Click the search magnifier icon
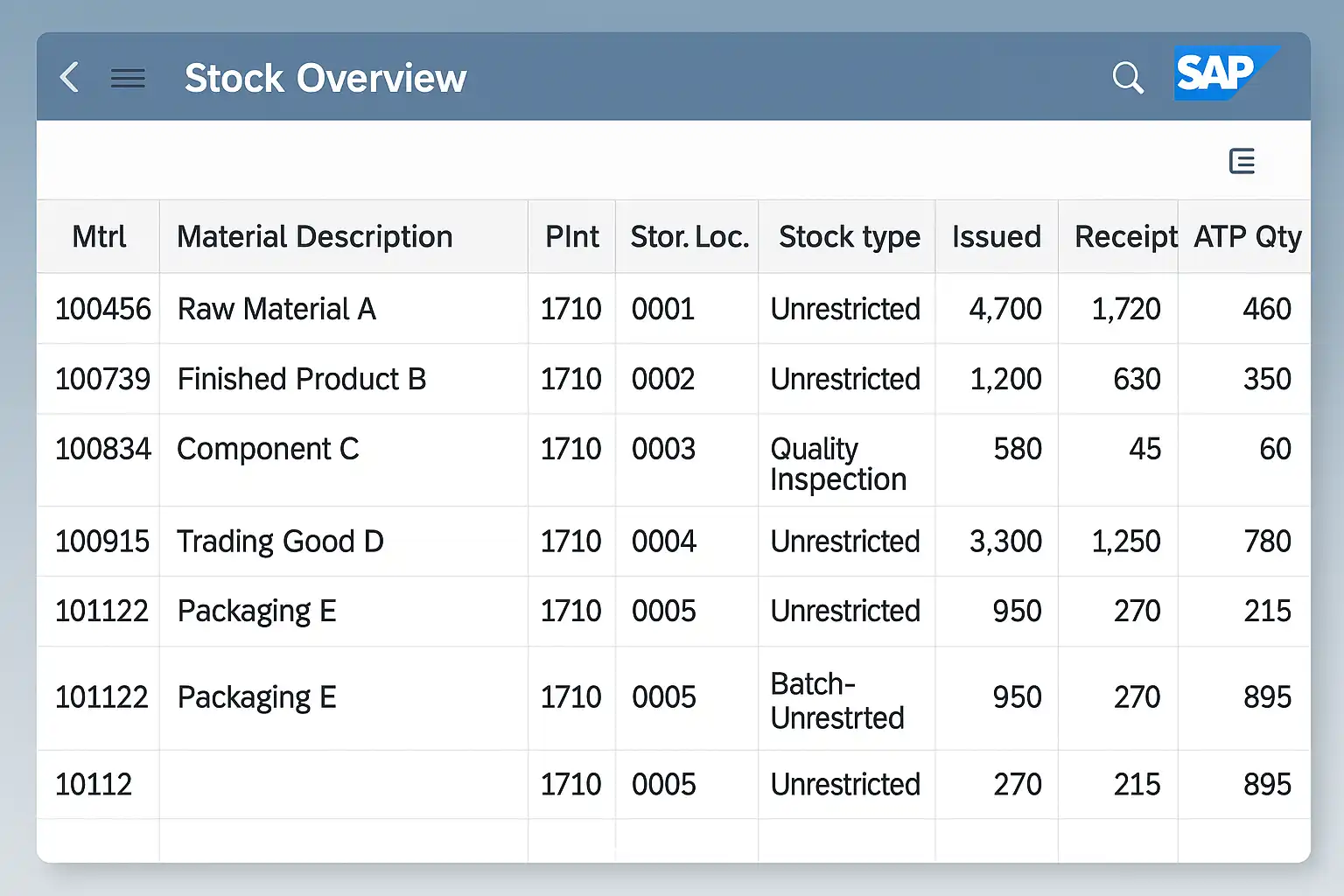Image resolution: width=1344 pixels, height=896 pixels. point(1127,78)
